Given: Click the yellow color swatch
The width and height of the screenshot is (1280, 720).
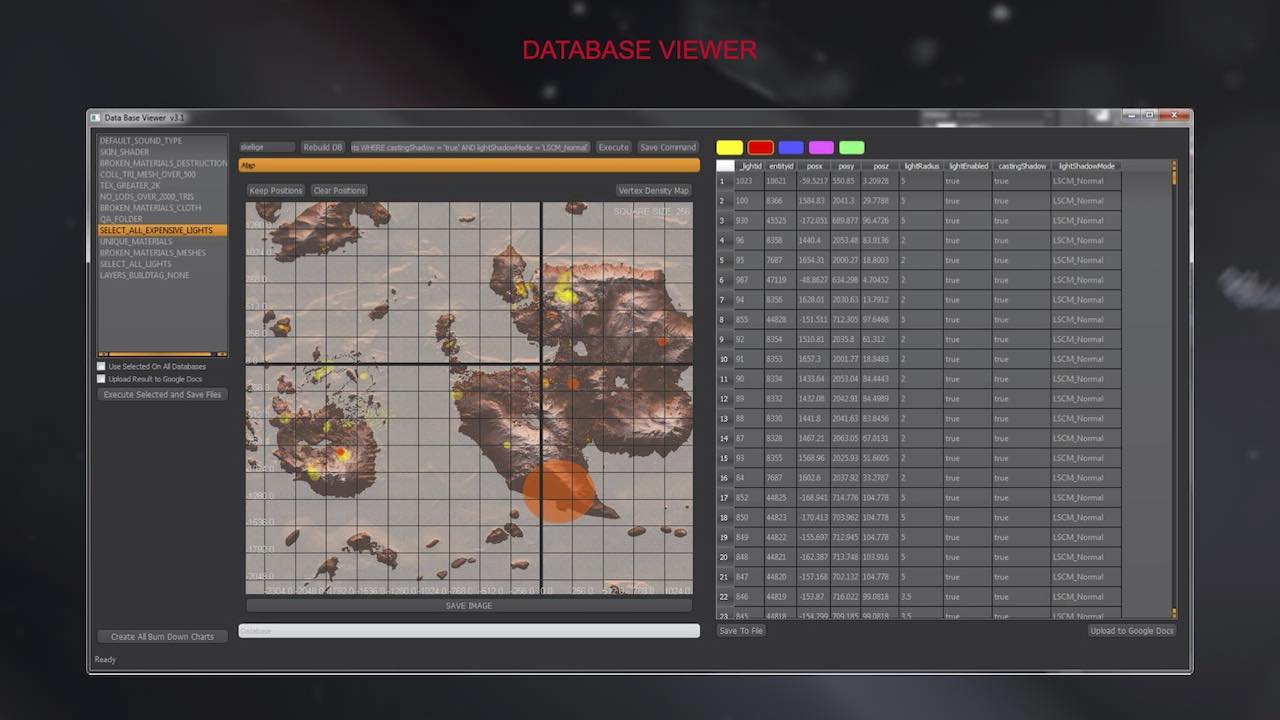Looking at the screenshot, I should 729,148.
